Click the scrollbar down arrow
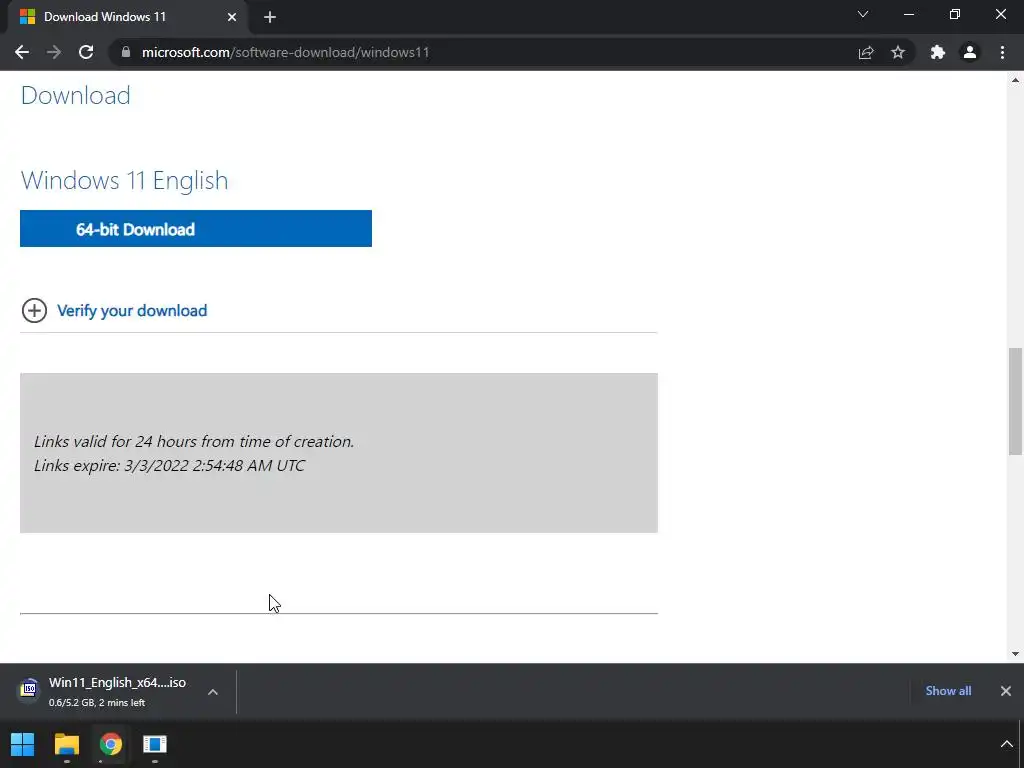The height and width of the screenshot is (768, 1024). pyautogui.click(x=1015, y=654)
